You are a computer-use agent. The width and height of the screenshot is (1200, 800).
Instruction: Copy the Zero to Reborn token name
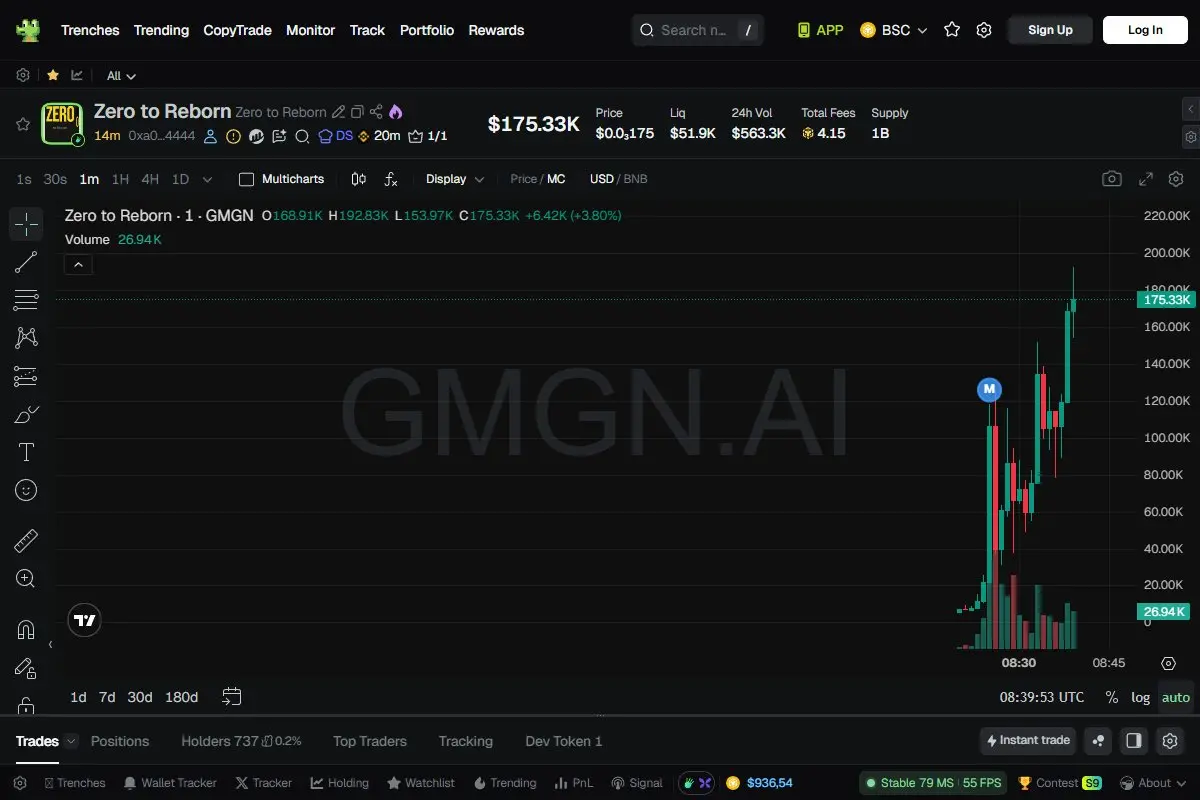(x=357, y=112)
